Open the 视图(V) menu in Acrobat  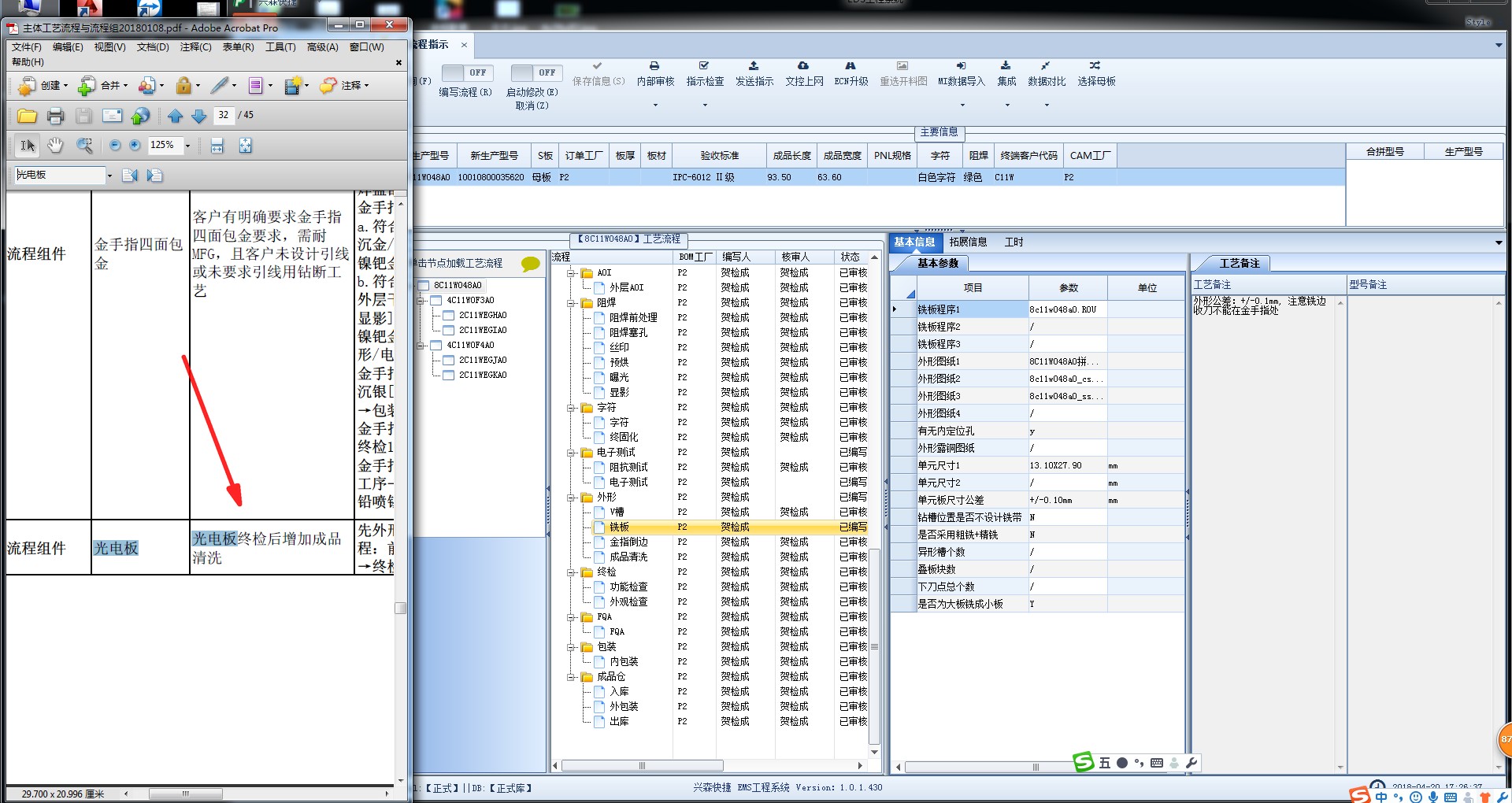pyautogui.click(x=109, y=47)
